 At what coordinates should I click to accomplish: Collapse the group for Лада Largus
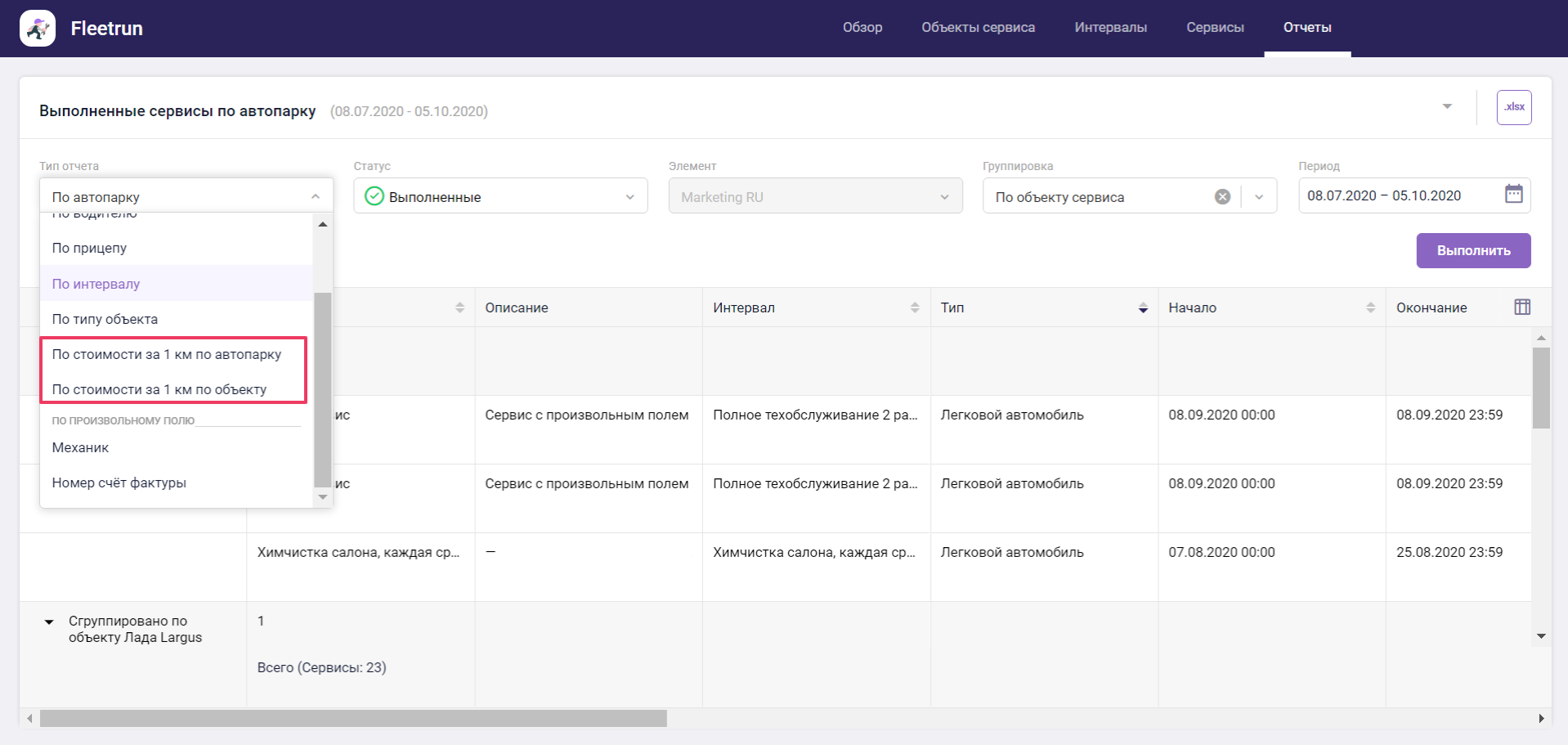click(49, 622)
